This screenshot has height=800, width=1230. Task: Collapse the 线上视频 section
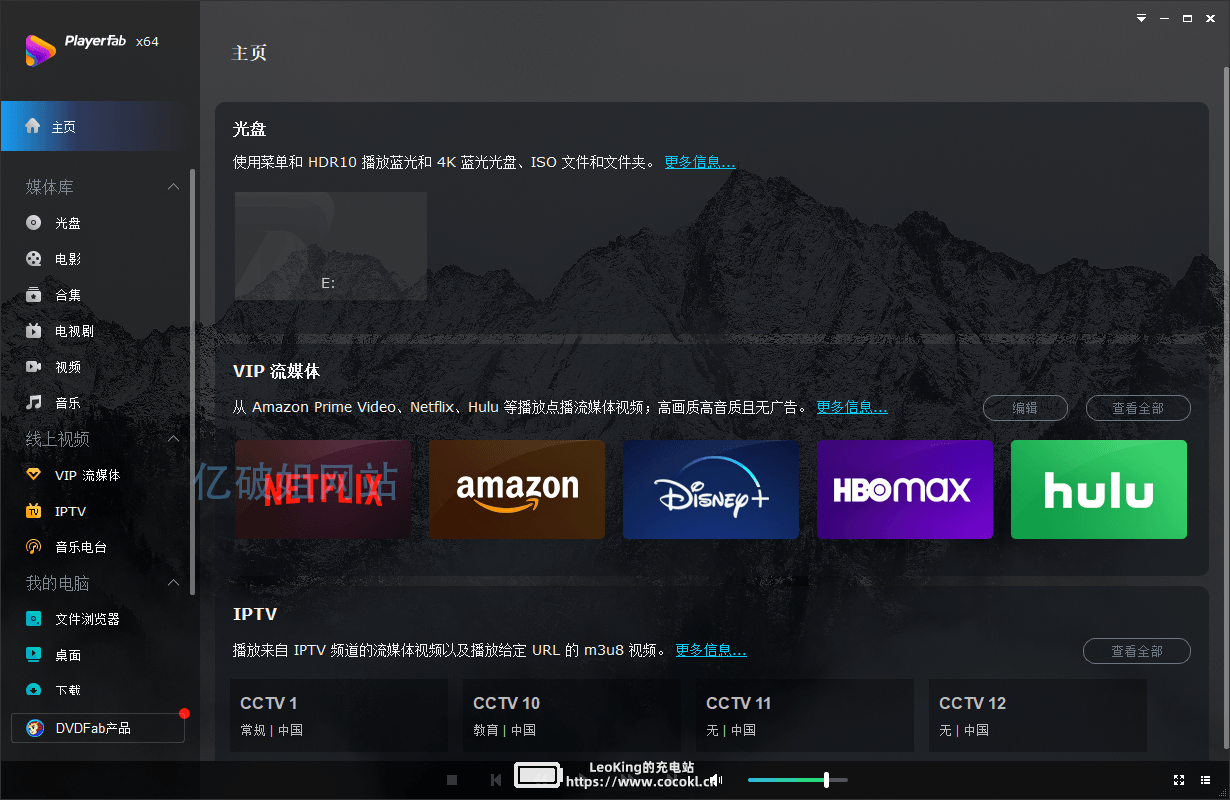(x=173, y=439)
